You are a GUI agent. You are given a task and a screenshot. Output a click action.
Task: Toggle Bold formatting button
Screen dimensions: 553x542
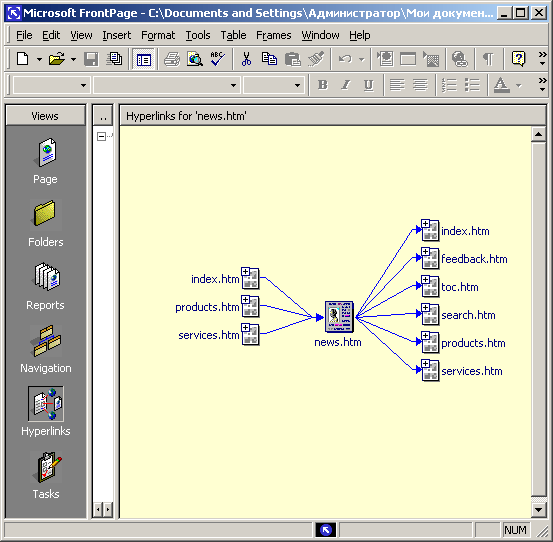[x=322, y=85]
